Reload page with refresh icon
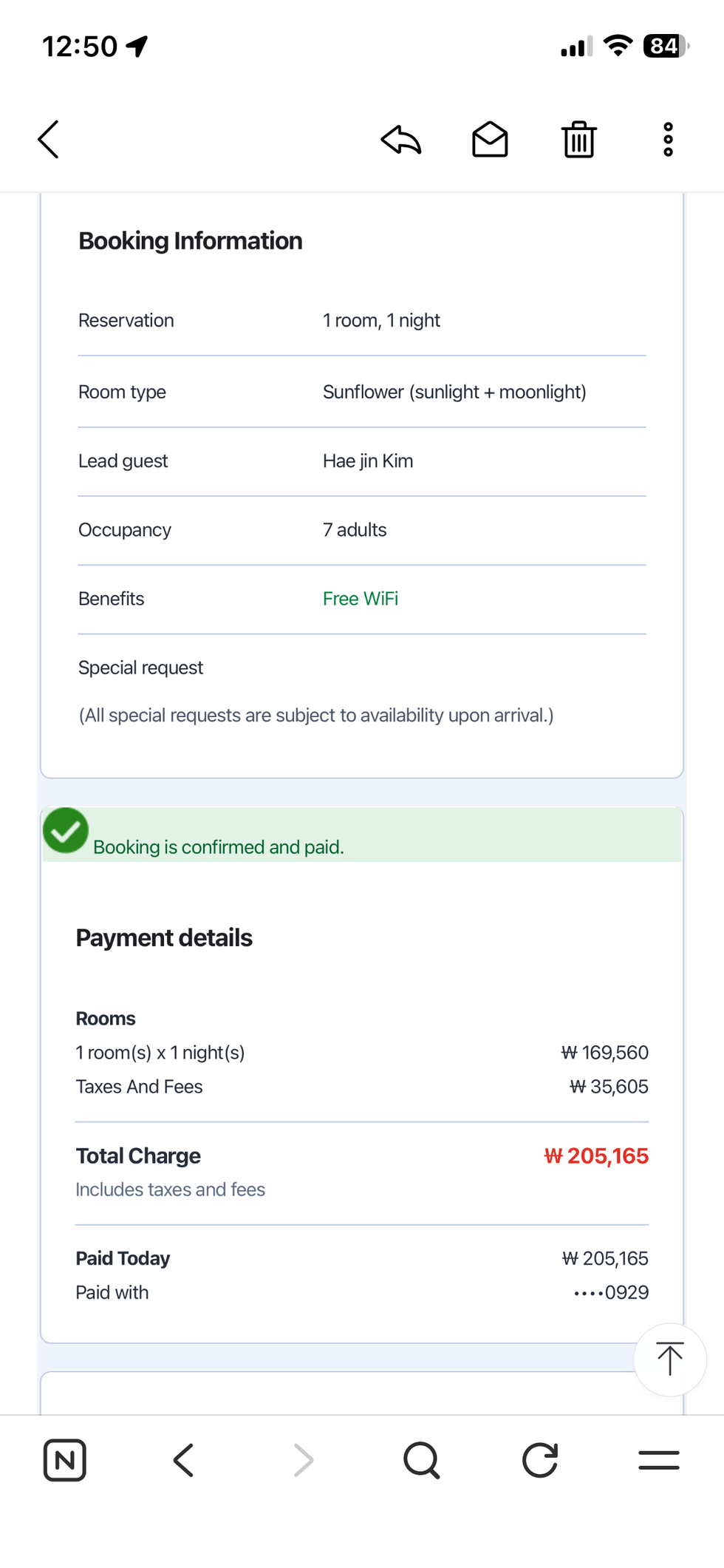 tap(540, 1460)
